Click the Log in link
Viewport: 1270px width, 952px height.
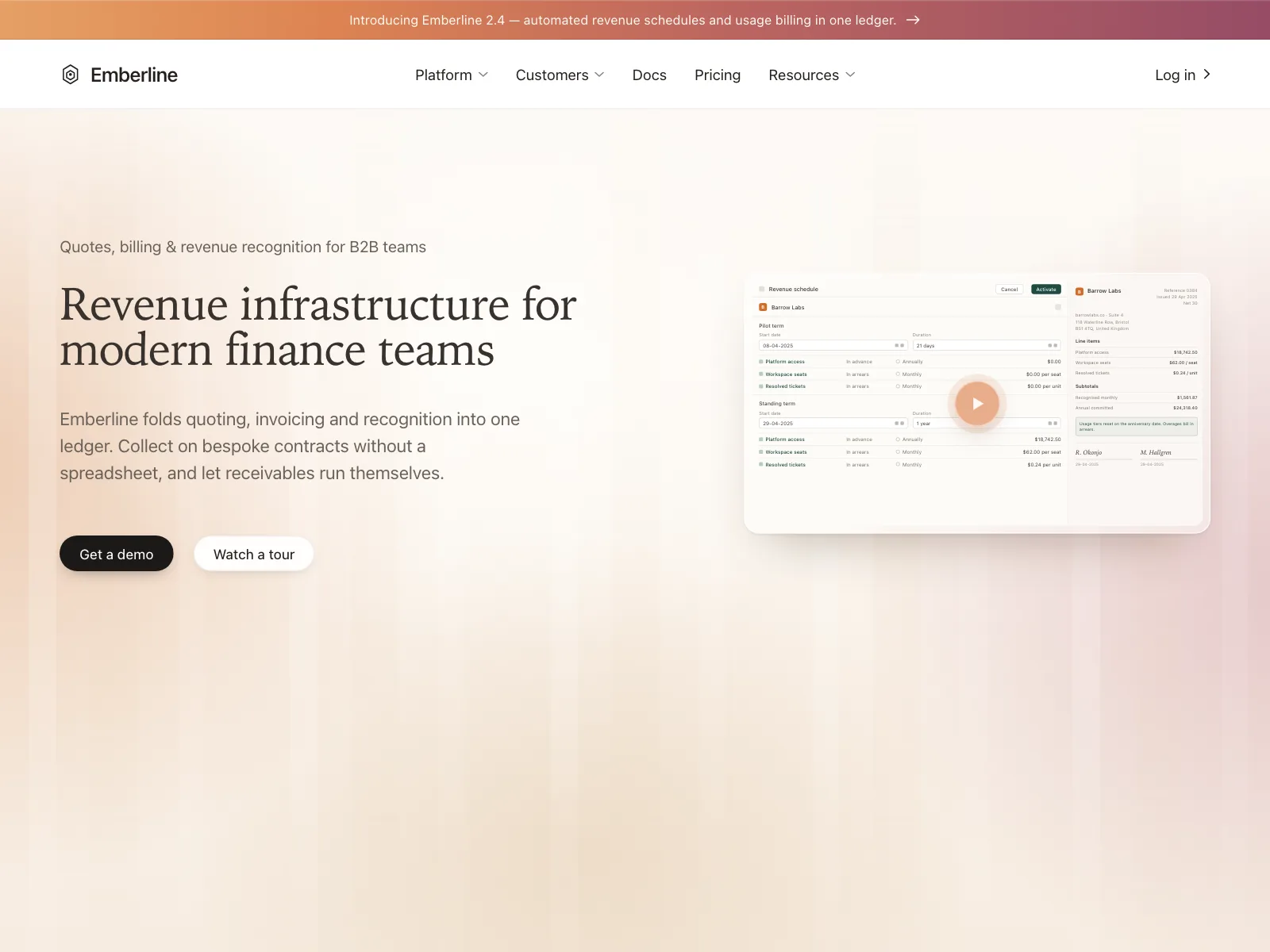click(x=1183, y=75)
